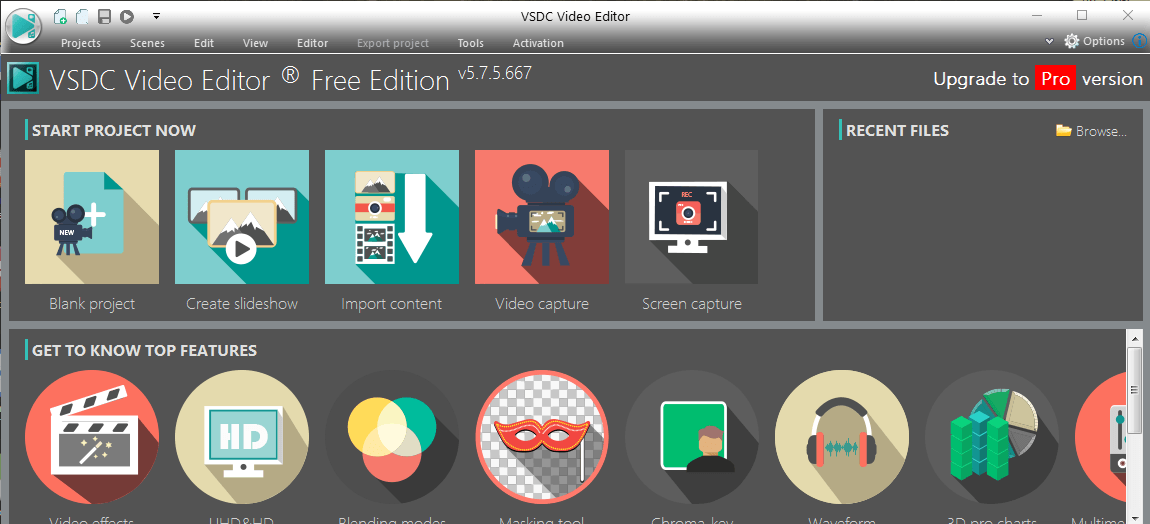
Task: Click the save project floppy icon
Action: [104, 15]
